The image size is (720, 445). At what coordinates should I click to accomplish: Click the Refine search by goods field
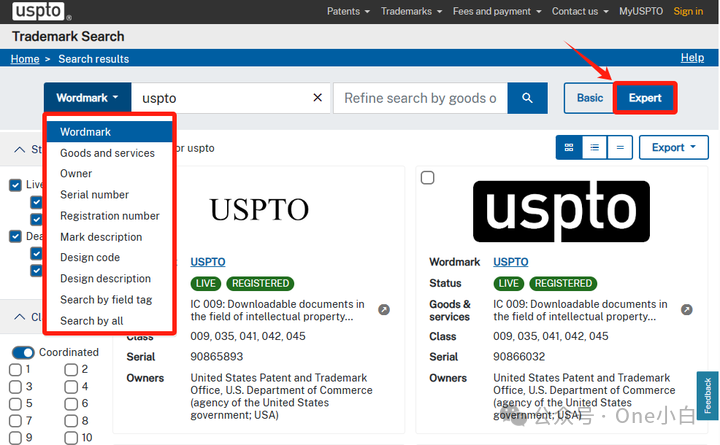pyautogui.click(x=420, y=98)
